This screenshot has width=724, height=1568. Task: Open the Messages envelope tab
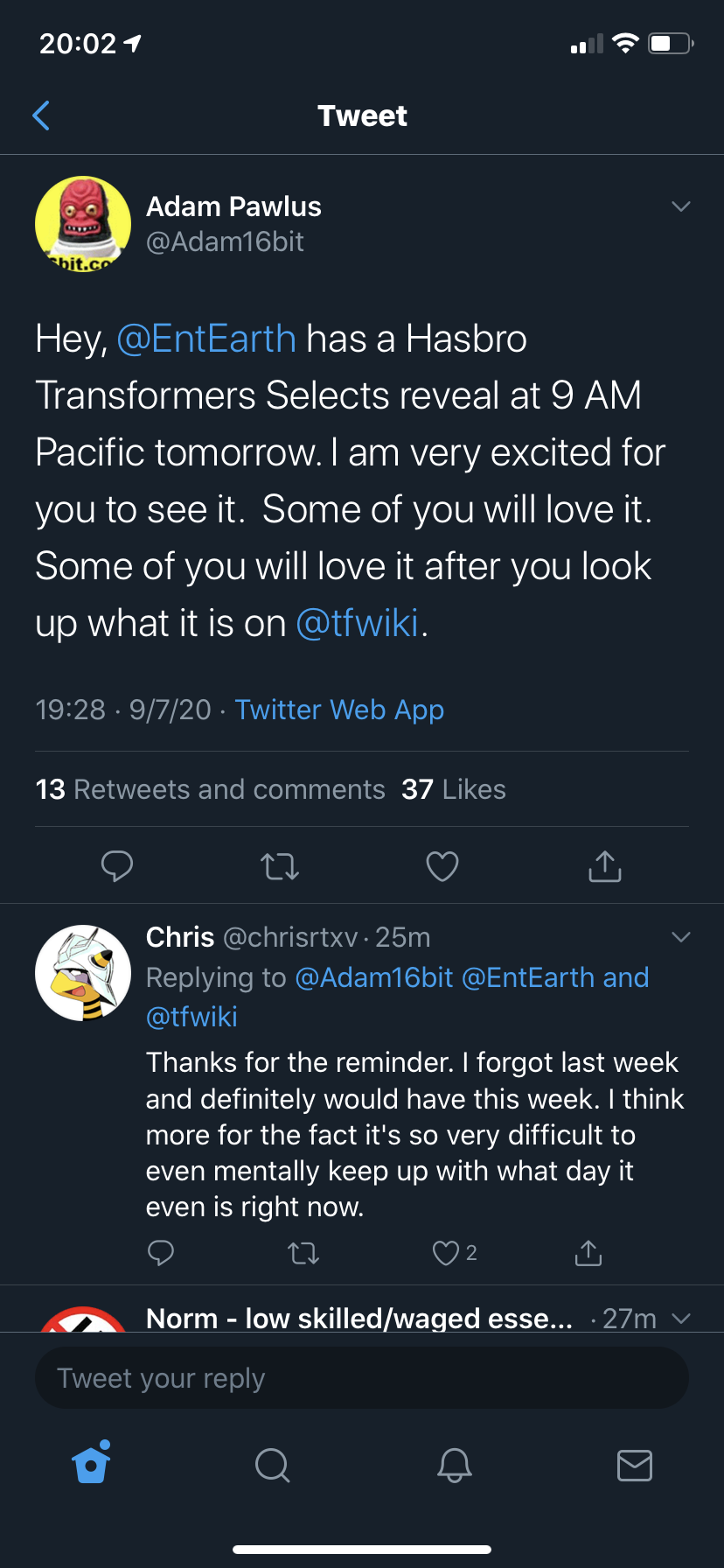point(634,1464)
